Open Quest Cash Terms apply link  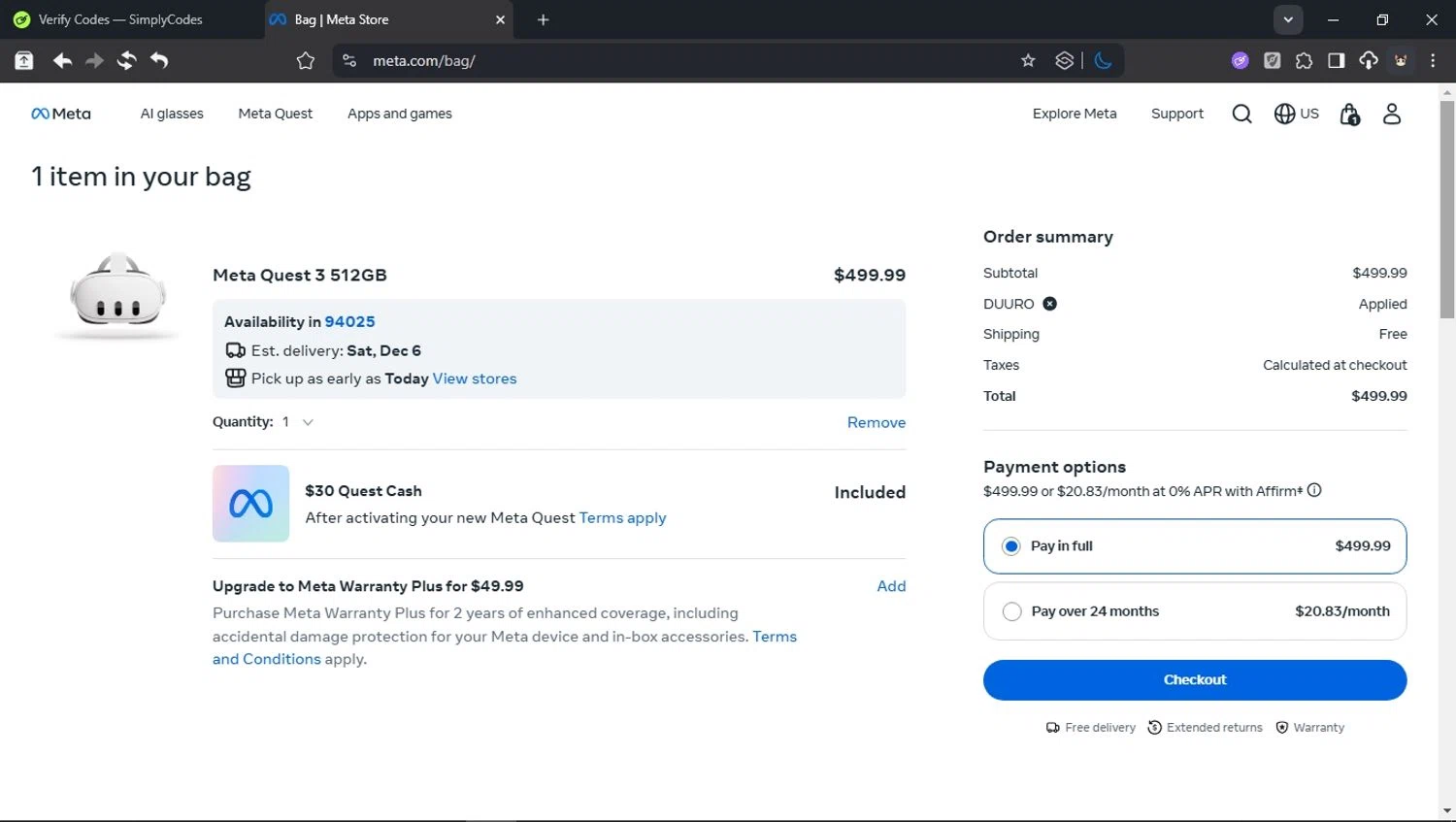click(623, 518)
